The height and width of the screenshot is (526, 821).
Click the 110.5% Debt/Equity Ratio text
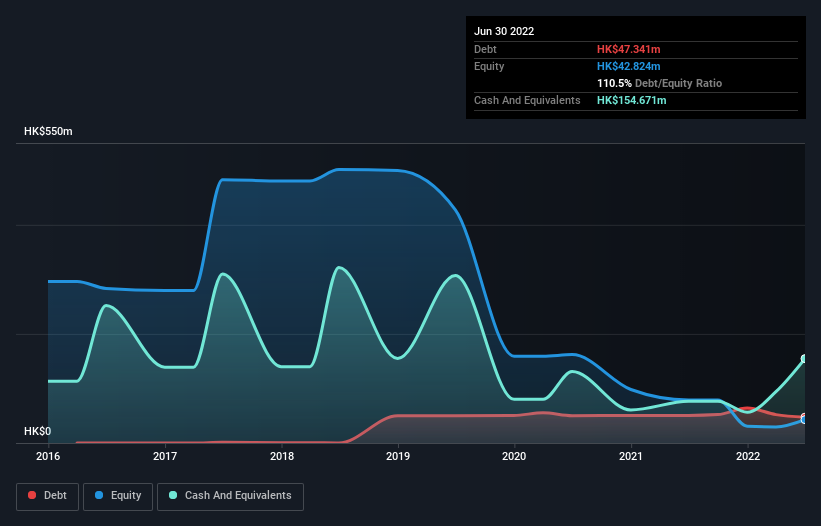(659, 83)
